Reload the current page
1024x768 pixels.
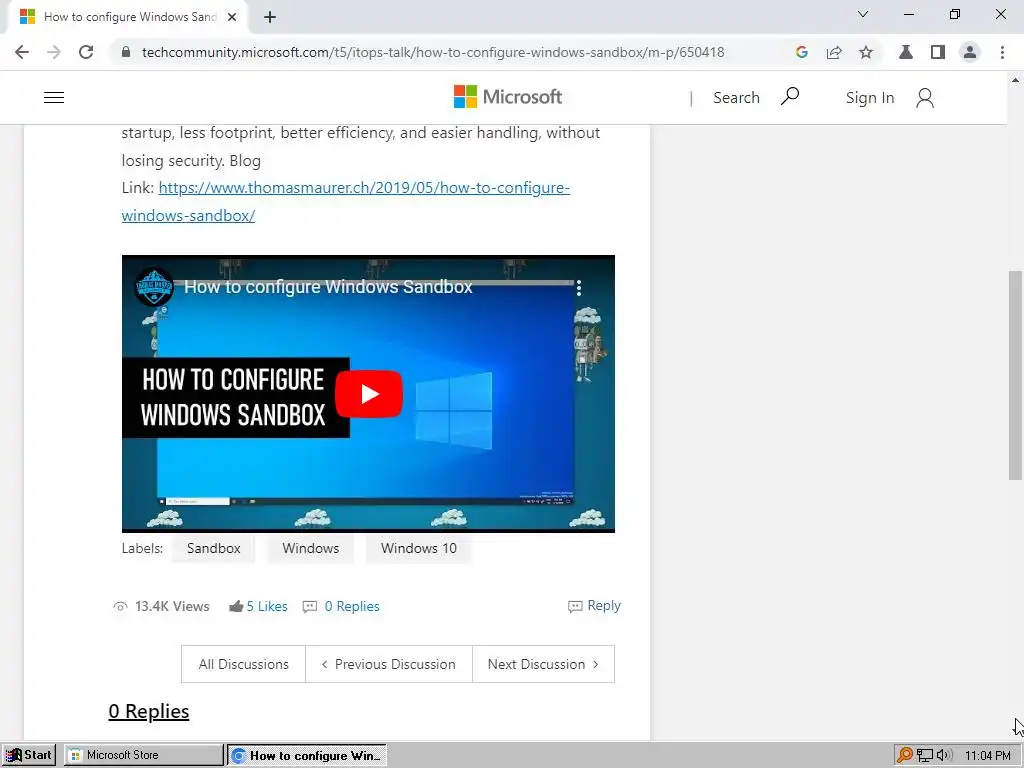click(86, 52)
